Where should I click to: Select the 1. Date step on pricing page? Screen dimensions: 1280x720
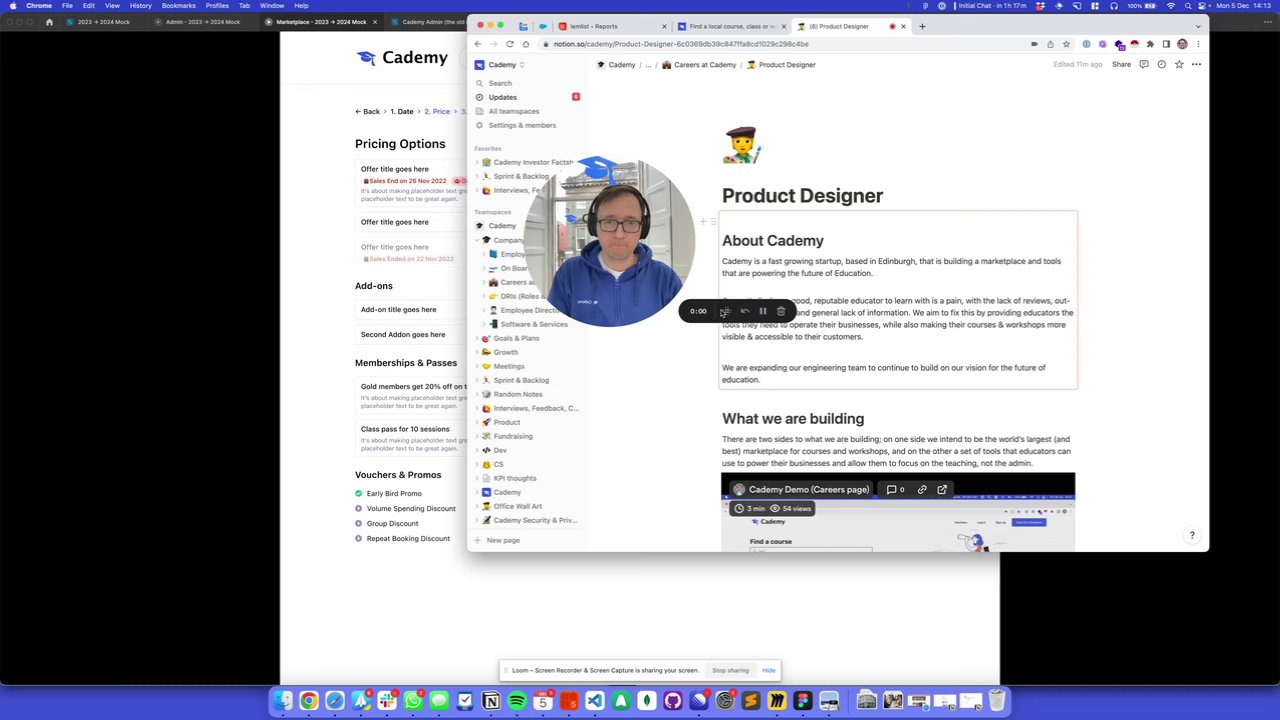[x=402, y=112]
